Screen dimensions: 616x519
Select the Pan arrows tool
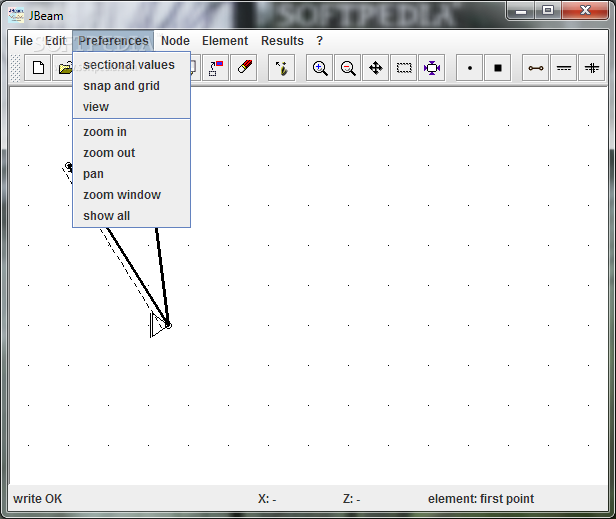(x=376, y=68)
